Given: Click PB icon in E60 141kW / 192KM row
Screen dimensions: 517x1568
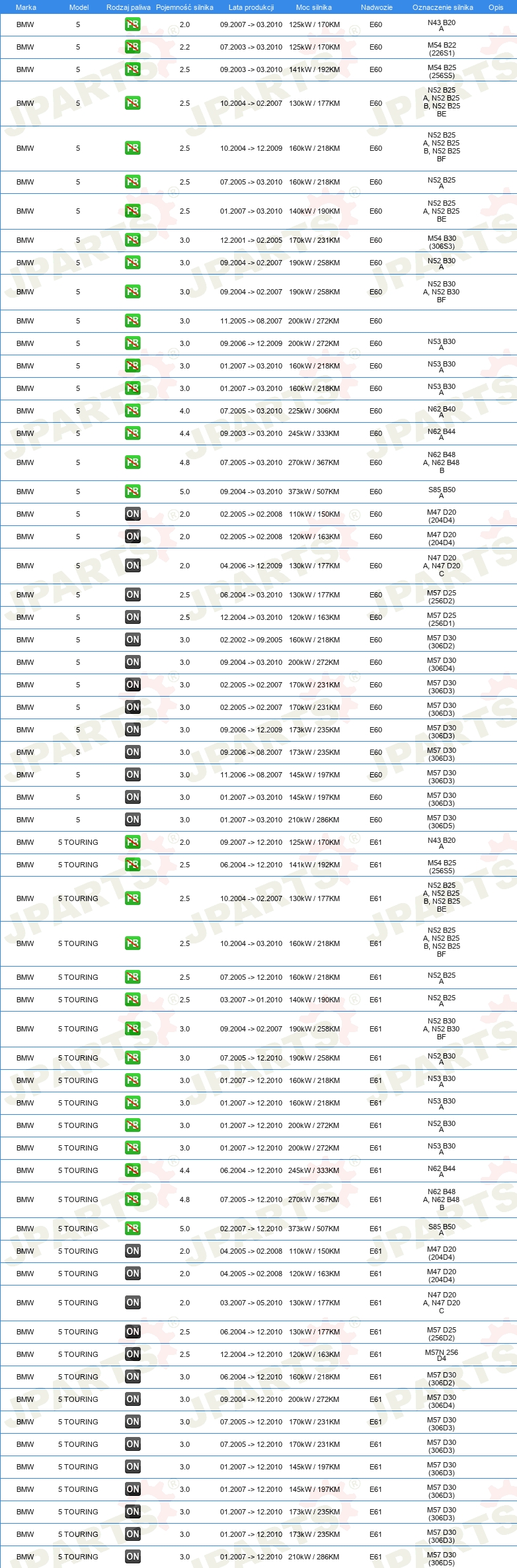Looking at the screenshot, I should pyautogui.click(x=133, y=69).
